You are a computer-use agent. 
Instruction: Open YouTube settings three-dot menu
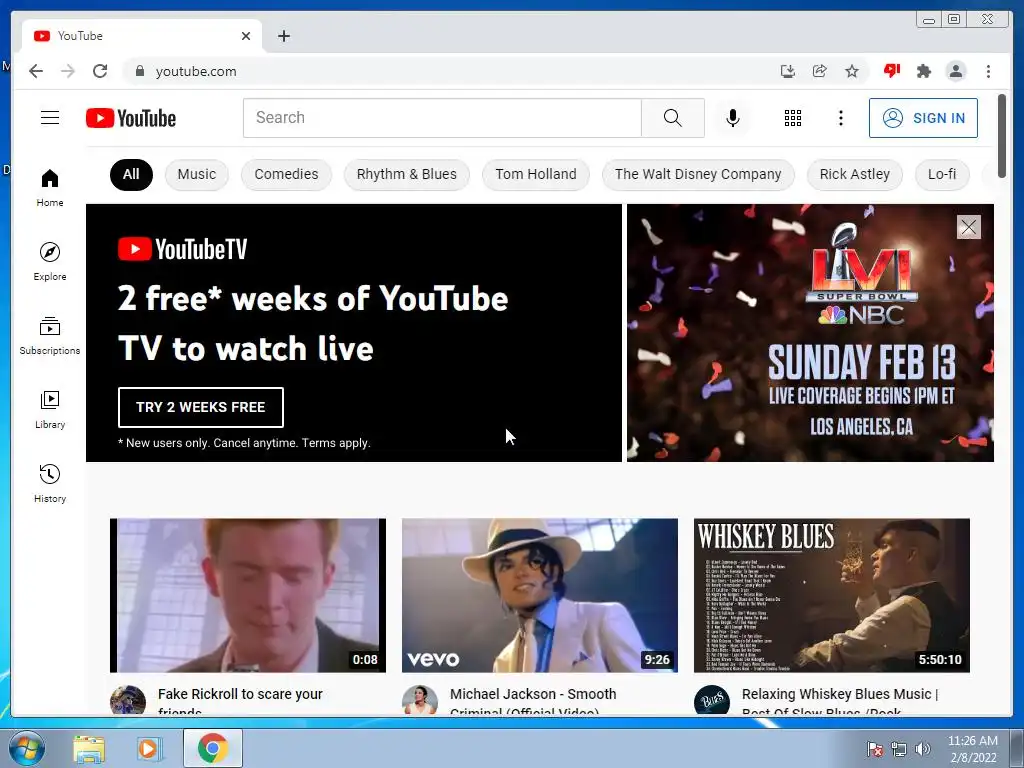tap(840, 118)
